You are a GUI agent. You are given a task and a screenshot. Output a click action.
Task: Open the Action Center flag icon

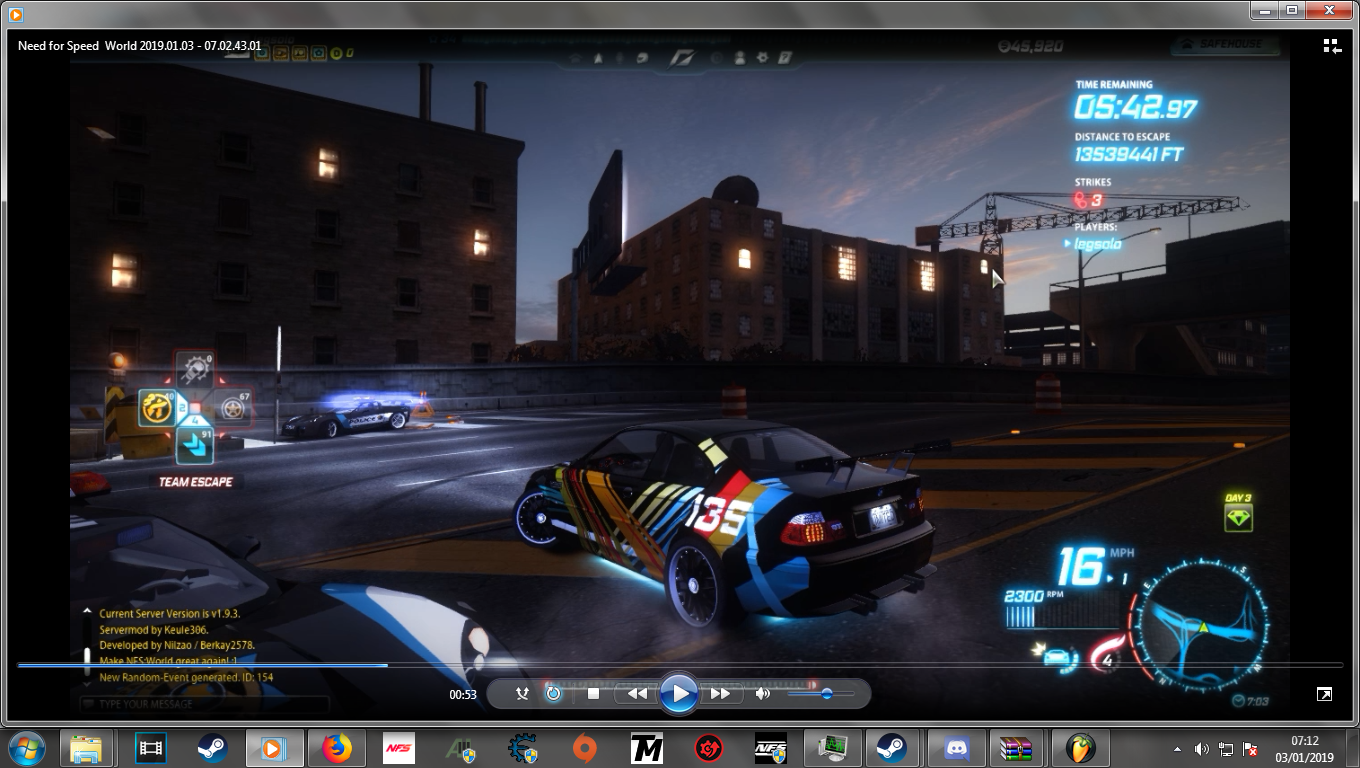(1250, 749)
